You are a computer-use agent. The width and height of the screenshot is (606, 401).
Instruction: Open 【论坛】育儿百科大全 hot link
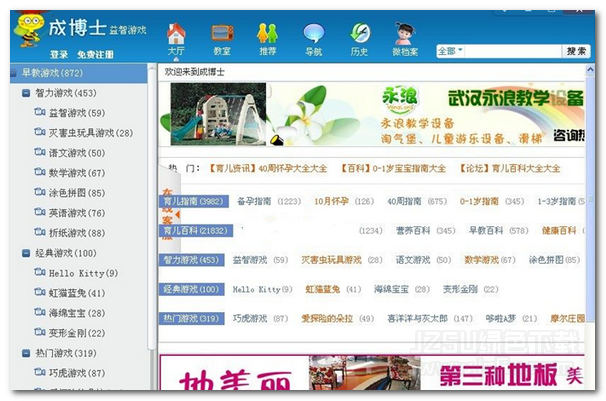pos(509,168)
